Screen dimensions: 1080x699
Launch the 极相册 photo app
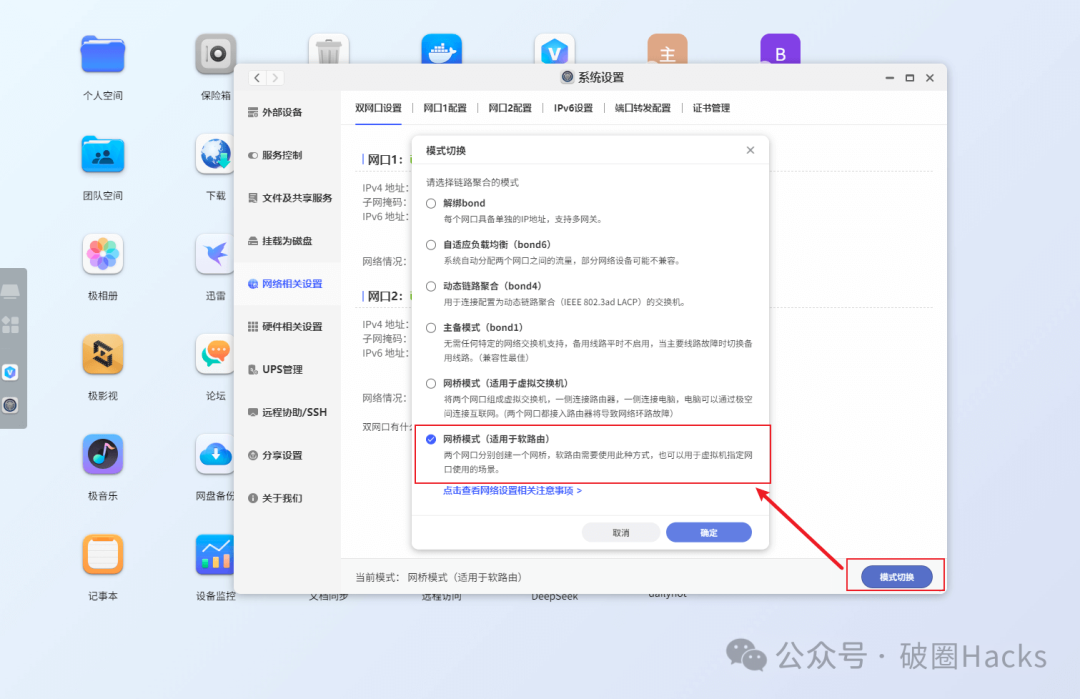click(103, 254)
